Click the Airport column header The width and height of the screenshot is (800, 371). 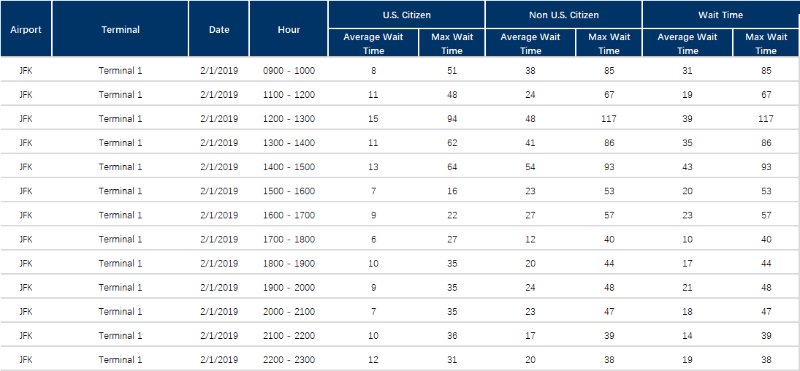tap(26, 29)
